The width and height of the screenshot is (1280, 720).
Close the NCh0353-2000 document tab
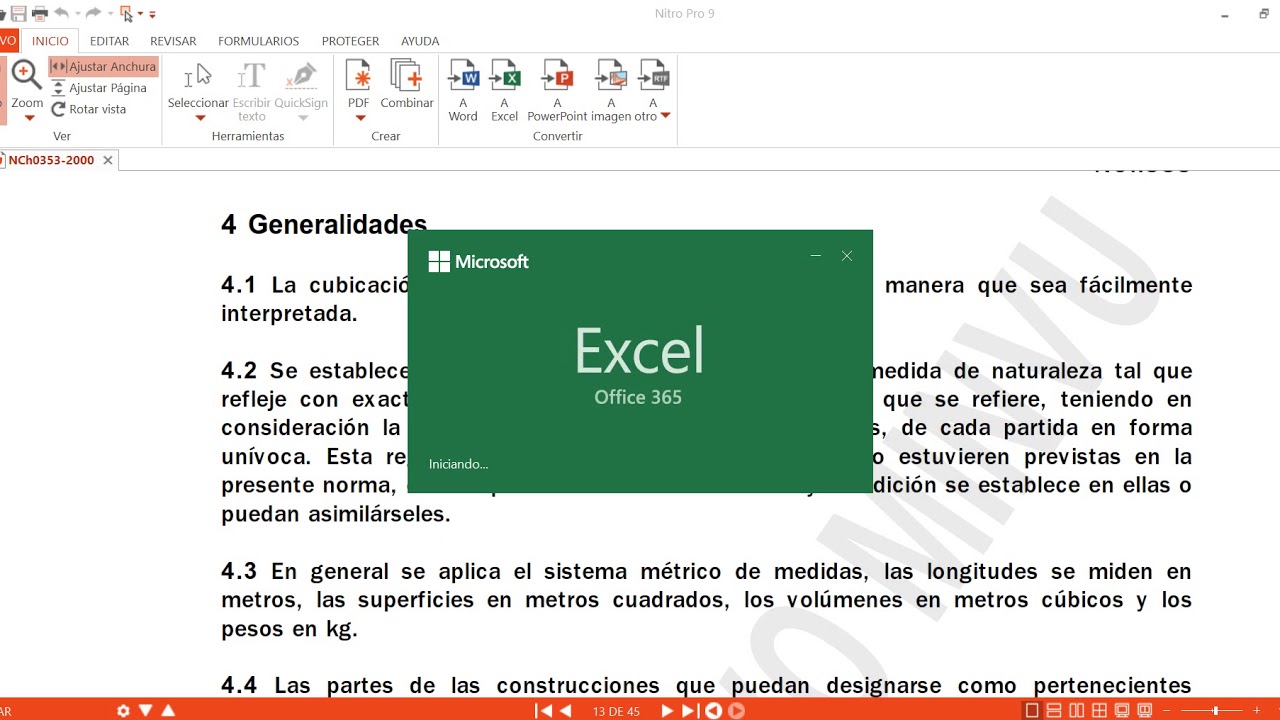[108, 160]
